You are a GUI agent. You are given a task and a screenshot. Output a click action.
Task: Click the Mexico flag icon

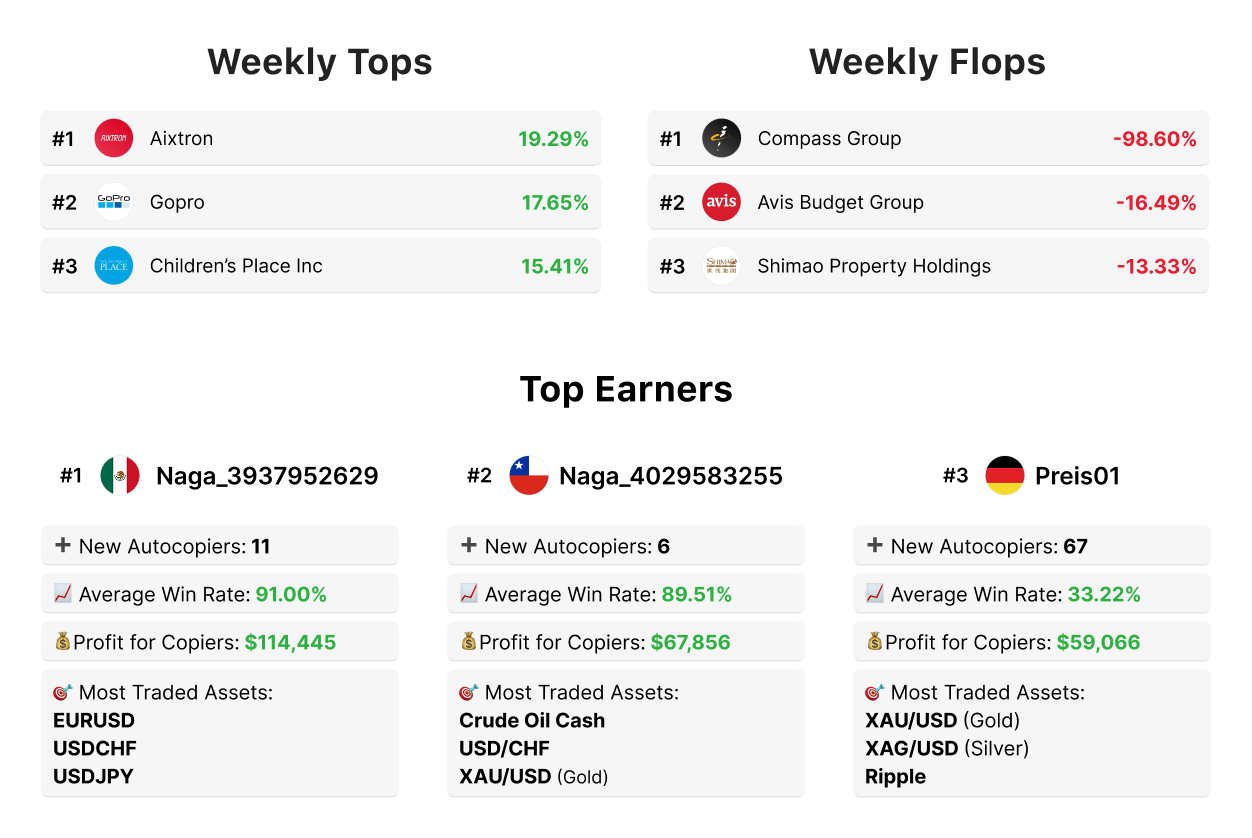(120, 476)
